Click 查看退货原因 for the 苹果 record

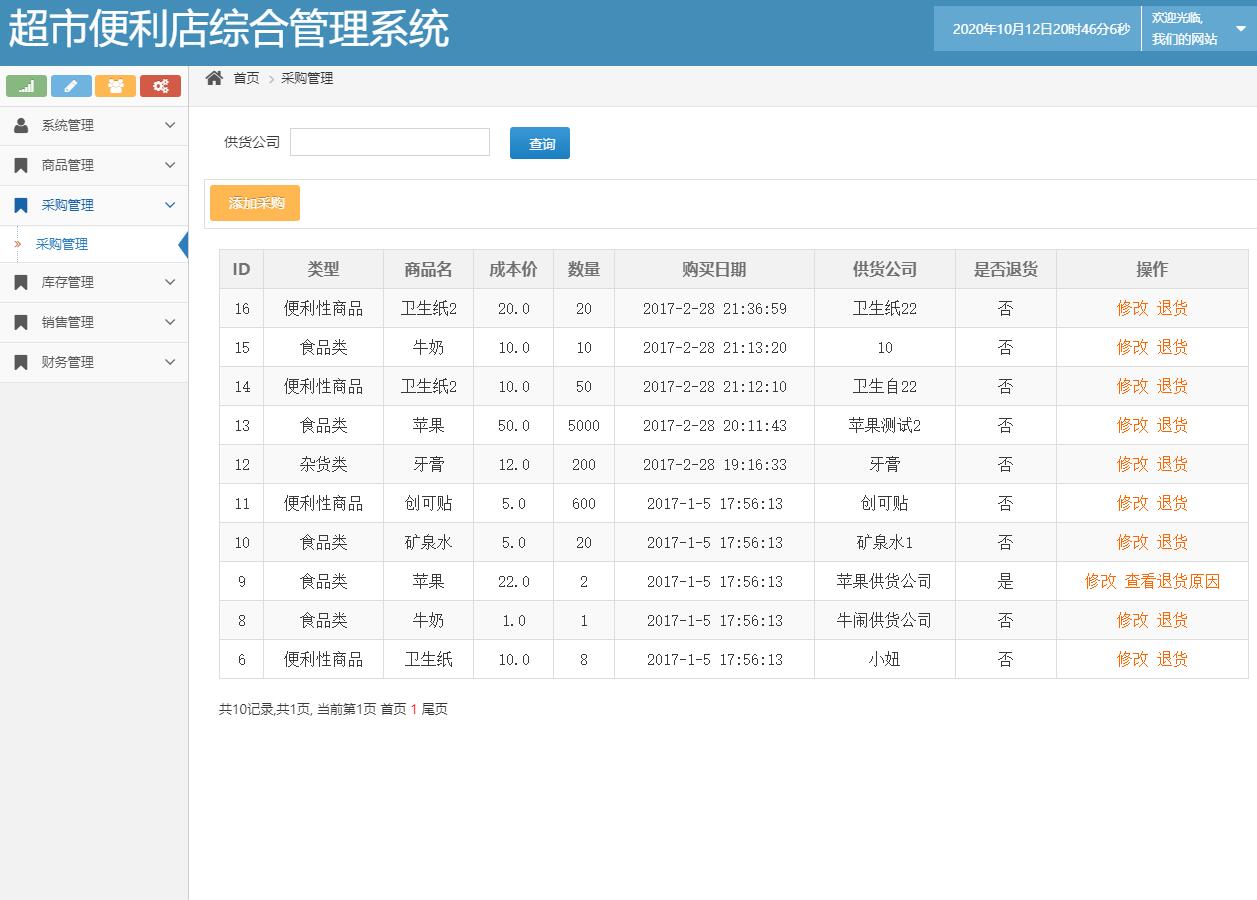(x=1171, y=581)
